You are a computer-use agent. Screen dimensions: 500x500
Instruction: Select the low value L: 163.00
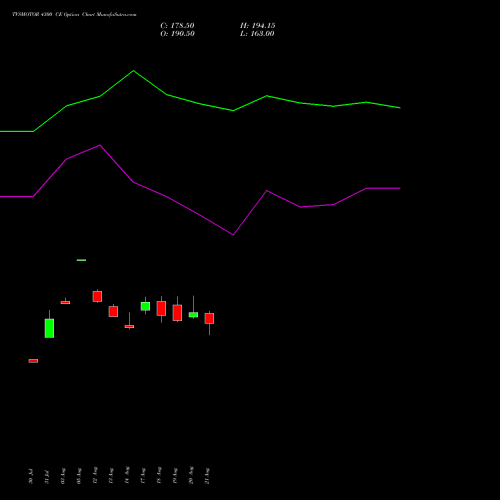click(257, 34)
